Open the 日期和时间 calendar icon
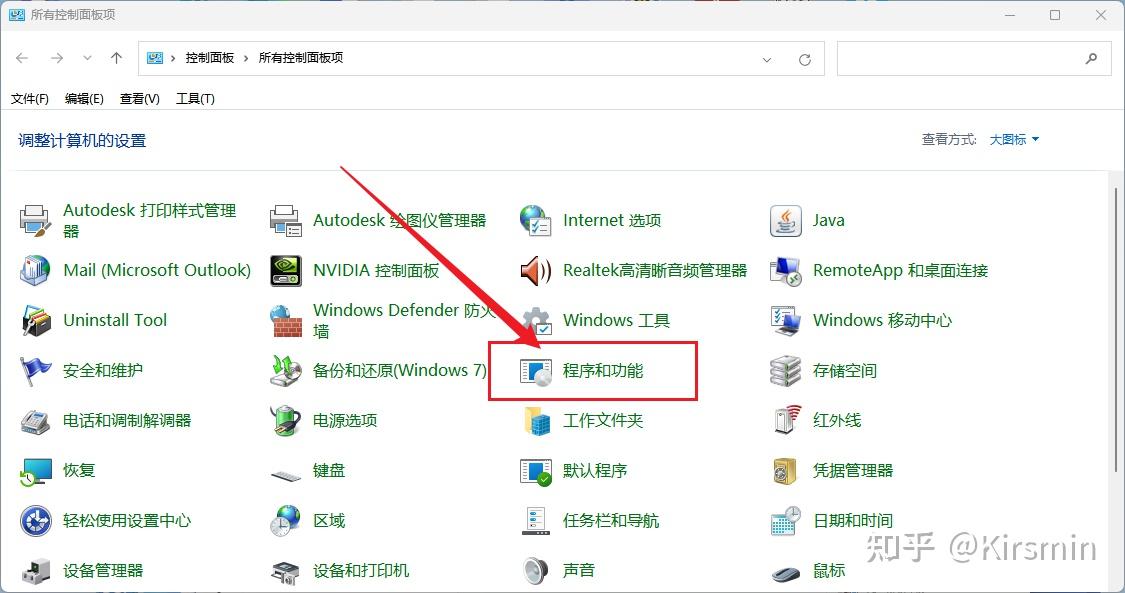 (786, 521)
